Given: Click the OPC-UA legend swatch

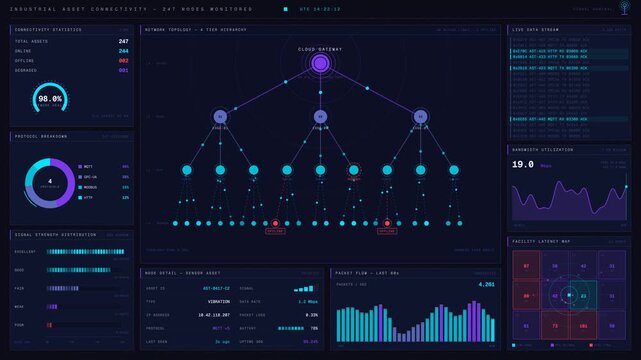Looking at the screenshot, I should click(x=80, y=177).
